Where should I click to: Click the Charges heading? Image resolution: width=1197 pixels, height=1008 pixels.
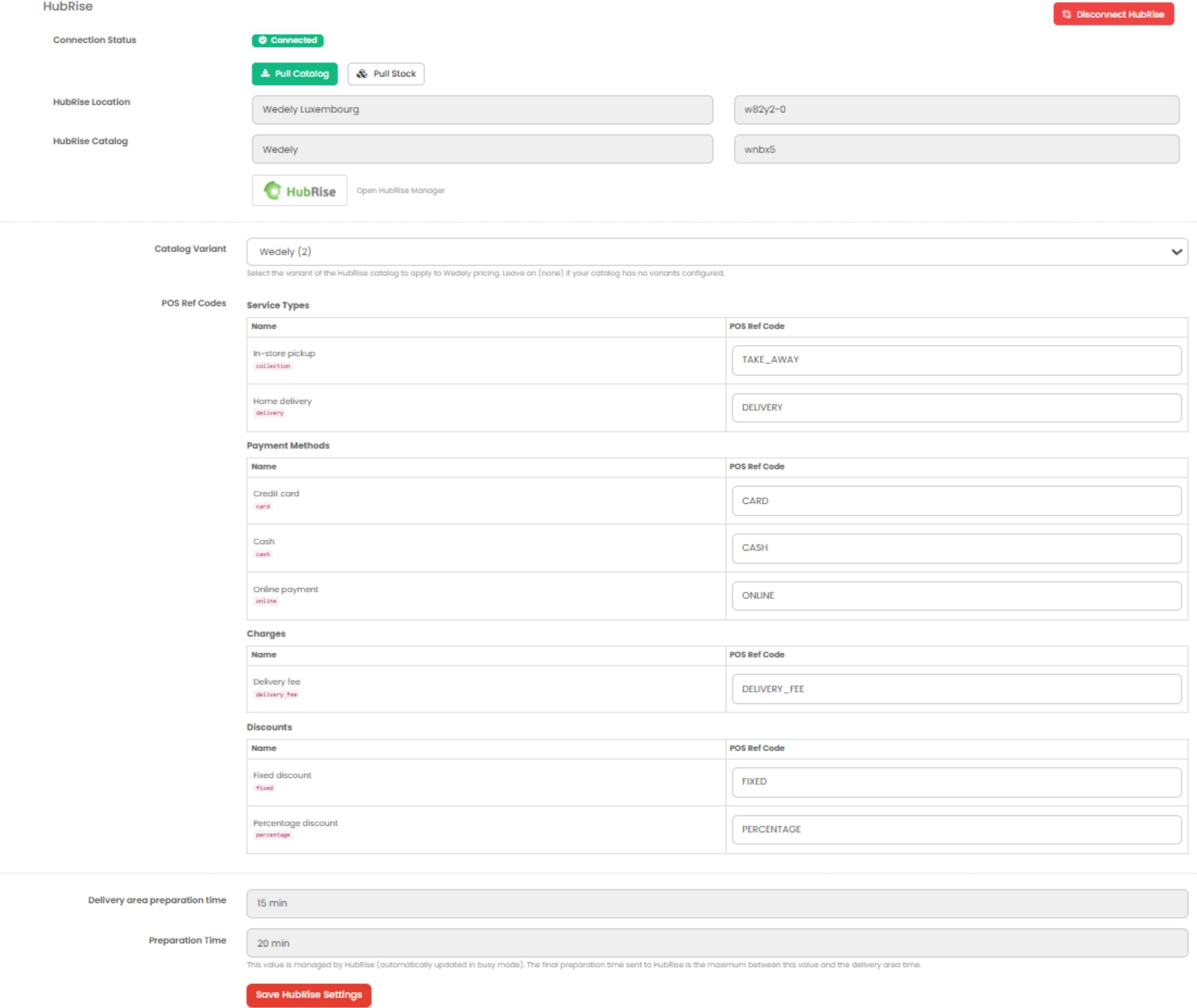click(266, 633)
